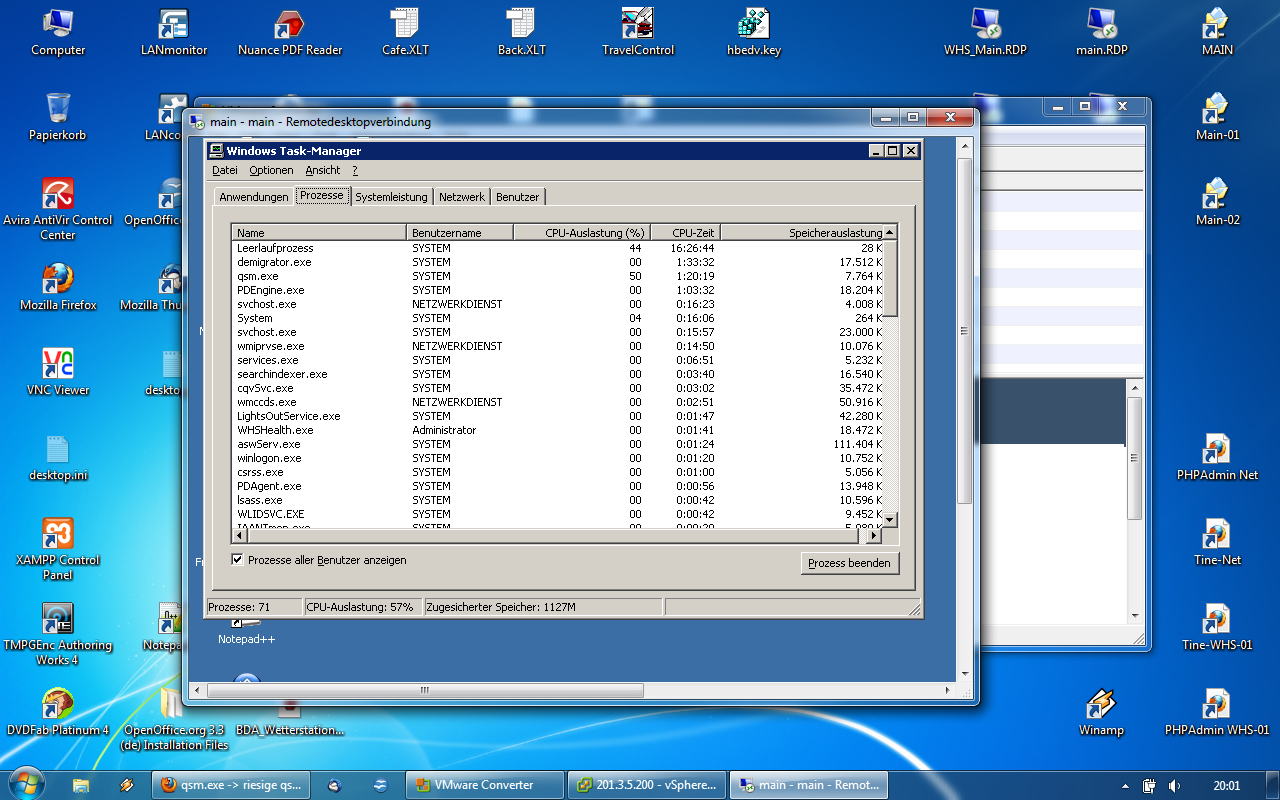
Task: Select the LightsOutService.exe process row
Action: coord(558,416)
